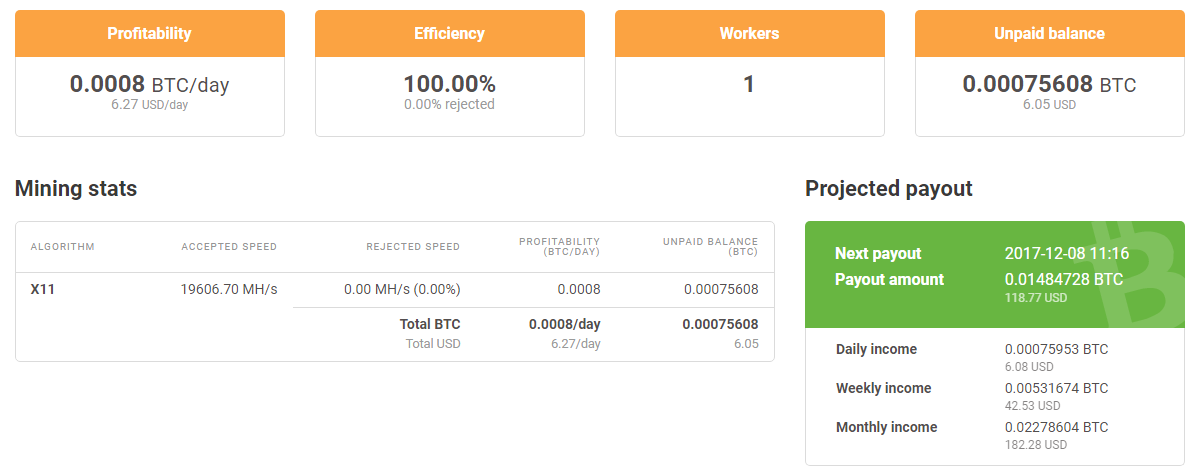1197x474 pixels.
Task: Click the Workers card header
Action: [750, 34]
